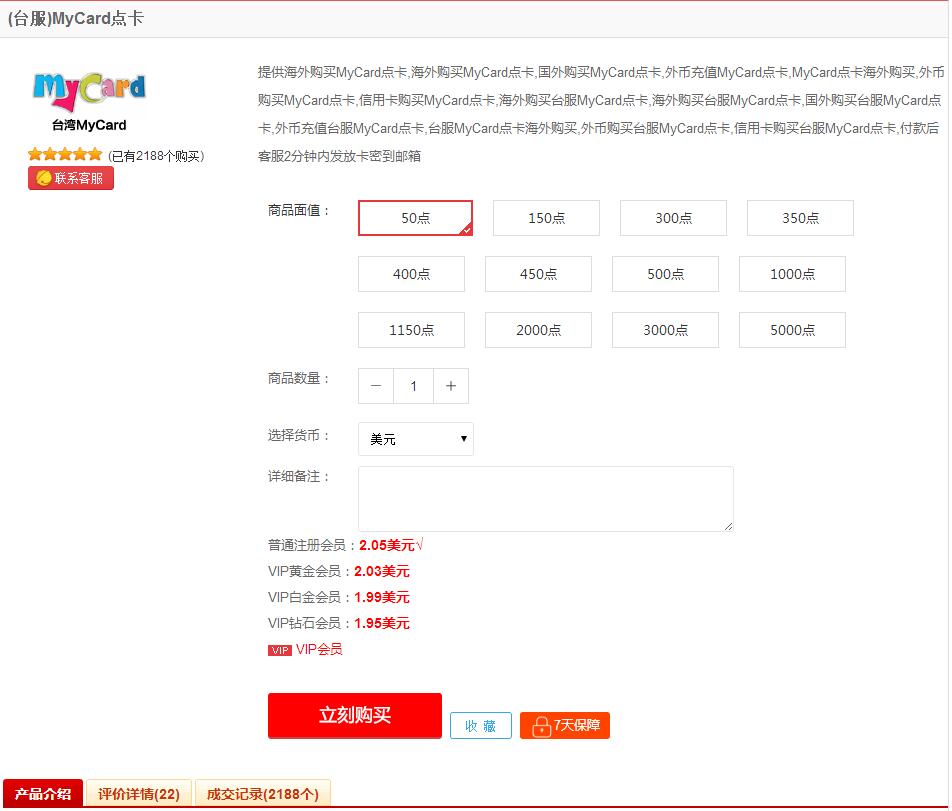952x811 pixels.
Task: Increase quantity with the plus button
Action: tap(451, 386)
